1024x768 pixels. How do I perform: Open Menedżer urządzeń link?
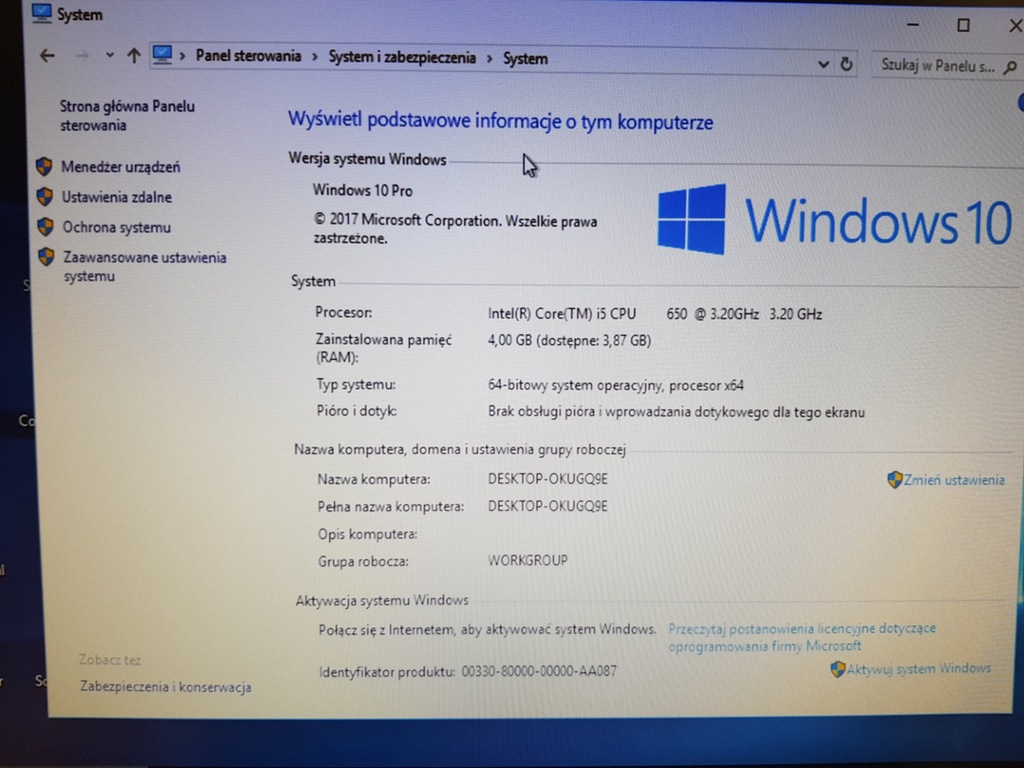pos(121,167)
